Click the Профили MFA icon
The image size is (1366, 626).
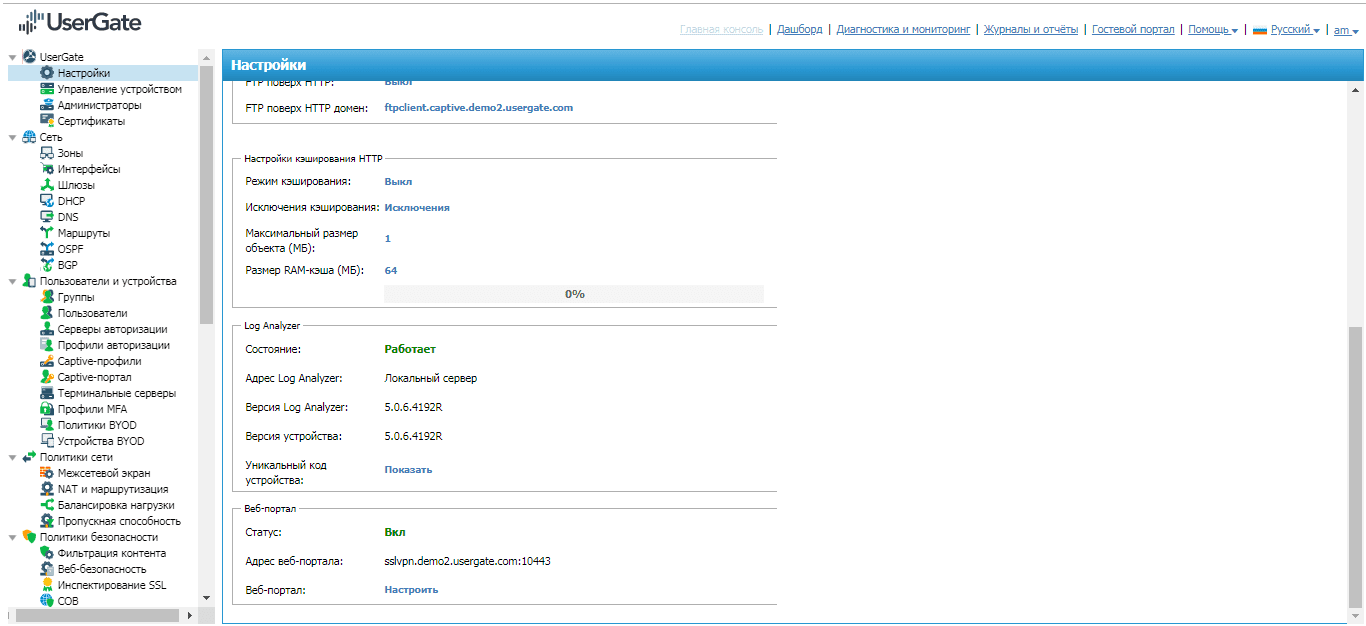[47, 409]
